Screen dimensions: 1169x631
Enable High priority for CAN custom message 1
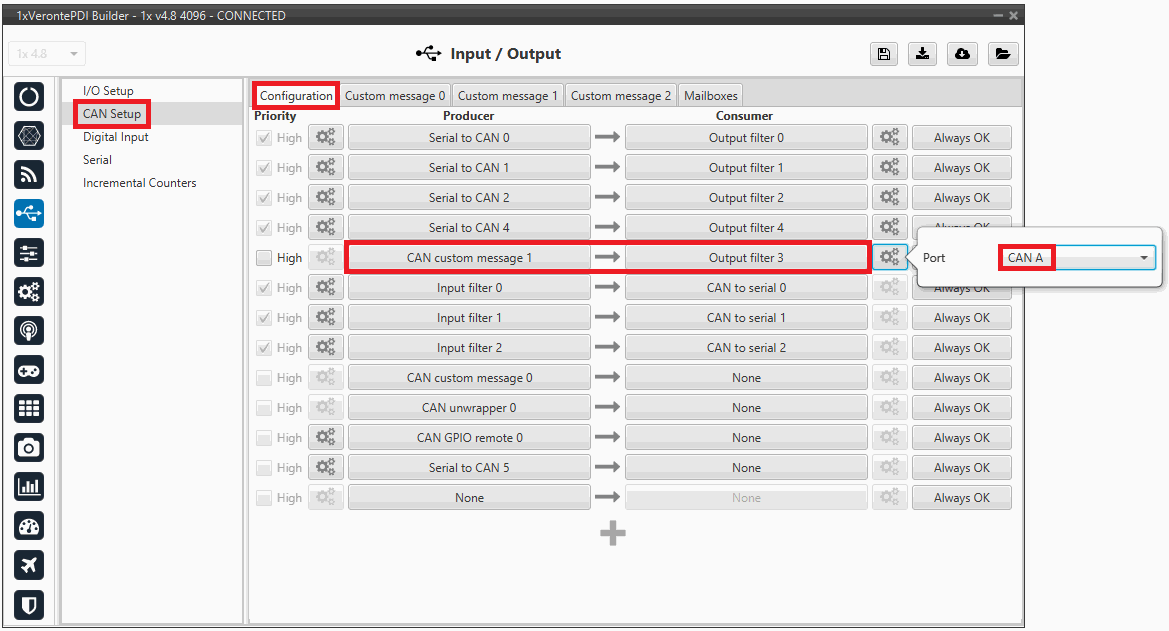(264, 258)
